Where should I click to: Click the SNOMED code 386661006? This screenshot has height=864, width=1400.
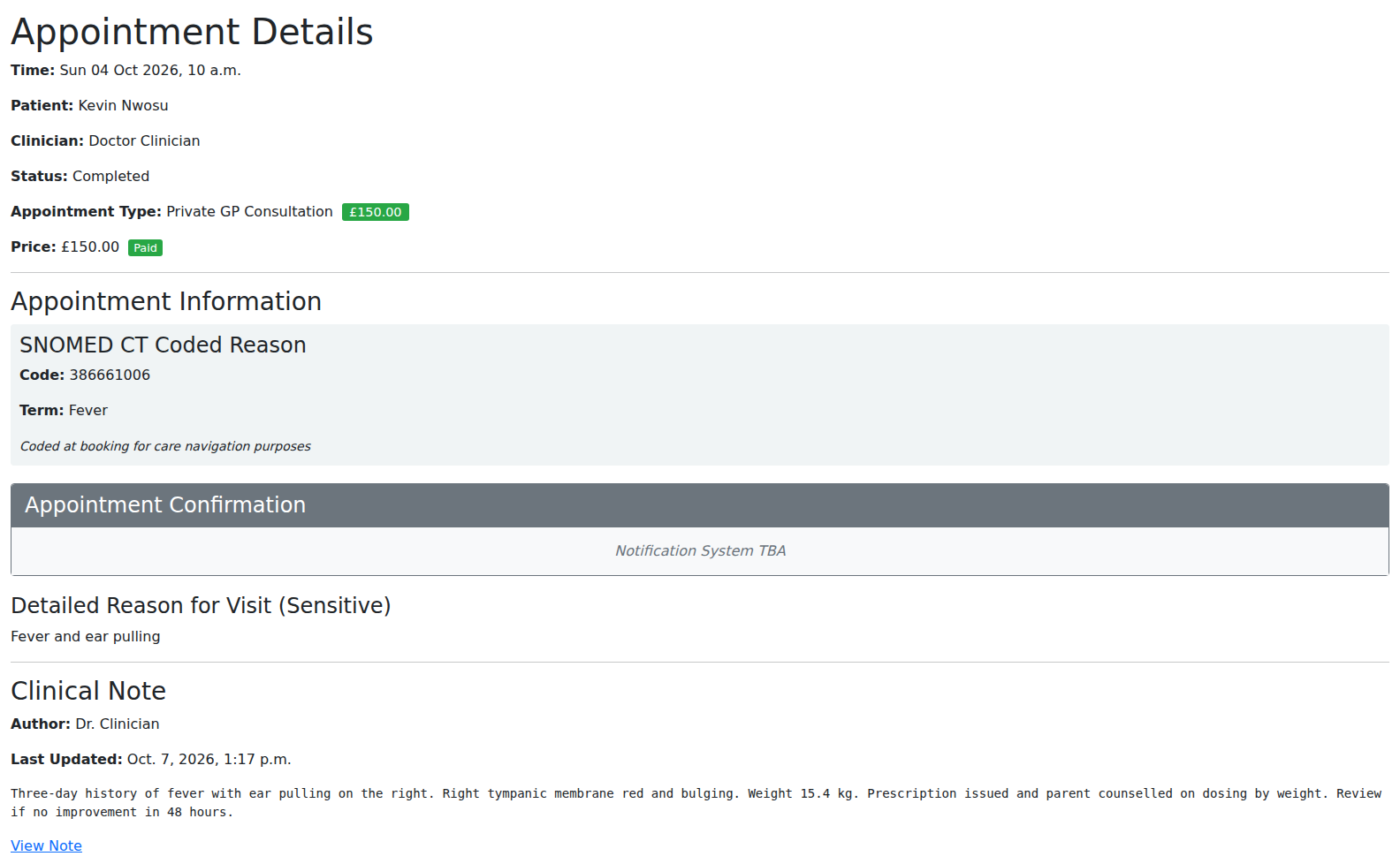coord(110,375)
